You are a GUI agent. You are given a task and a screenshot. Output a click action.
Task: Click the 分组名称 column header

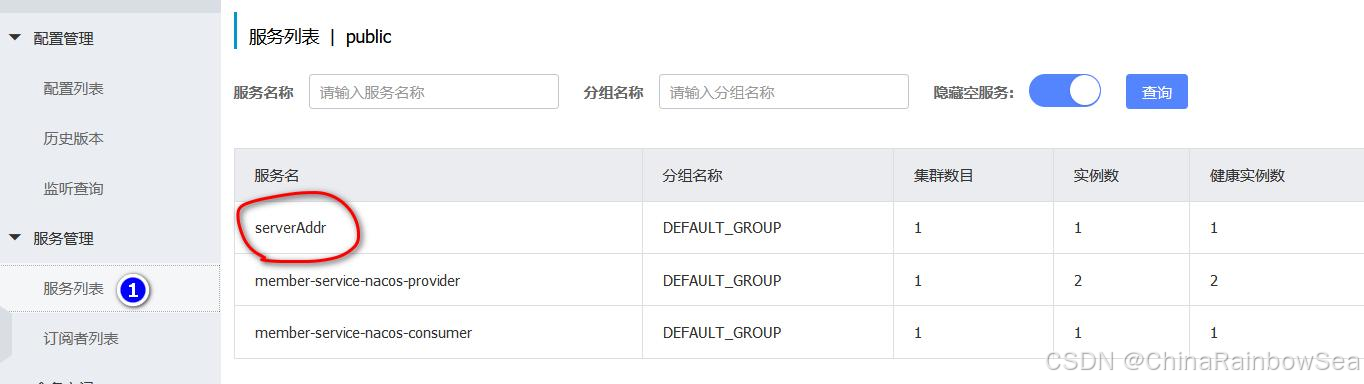click(692, 175)
